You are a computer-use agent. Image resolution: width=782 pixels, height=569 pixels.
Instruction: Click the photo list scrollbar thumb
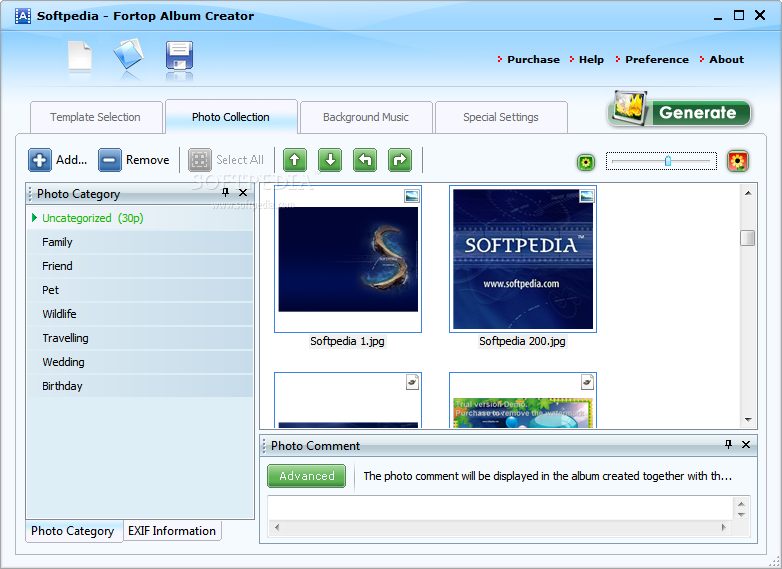pyautogui.click(x=748, y=238)
